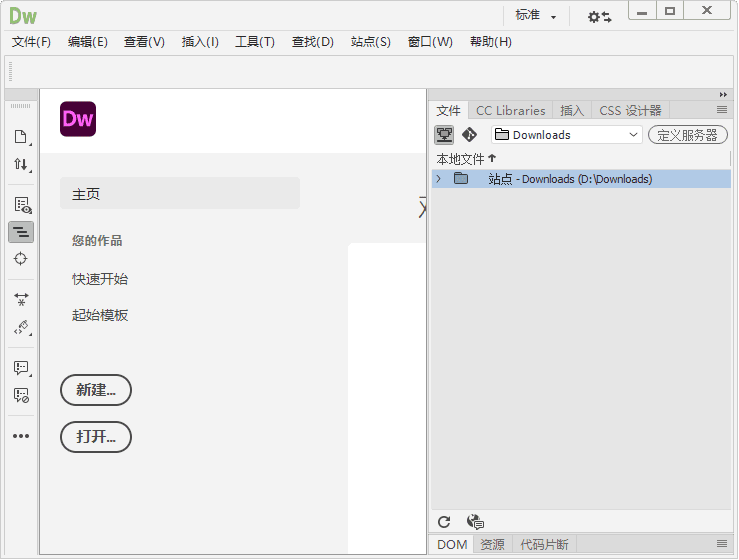Screen dimensions: 739x560
Task: Open the 编辑(E) menu
Action: pyautogui.click(x=88, y=42)
